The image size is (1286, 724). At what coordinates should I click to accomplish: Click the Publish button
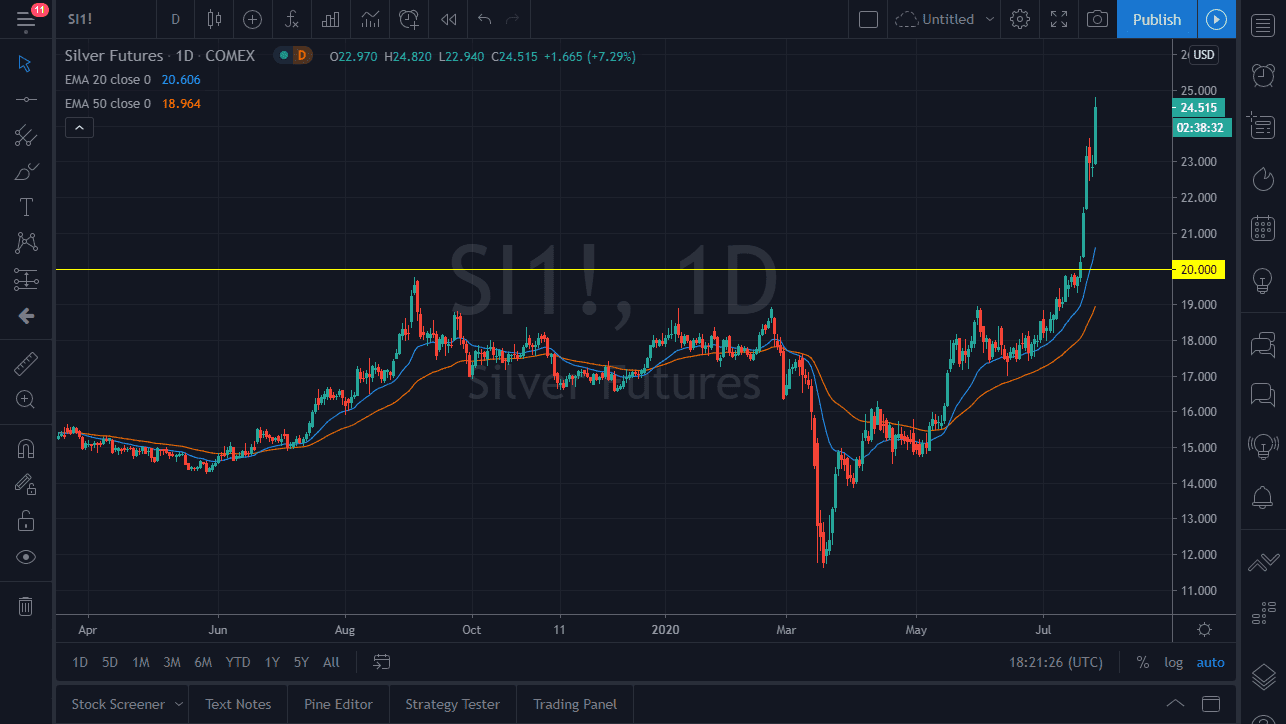coord(1156,19)
